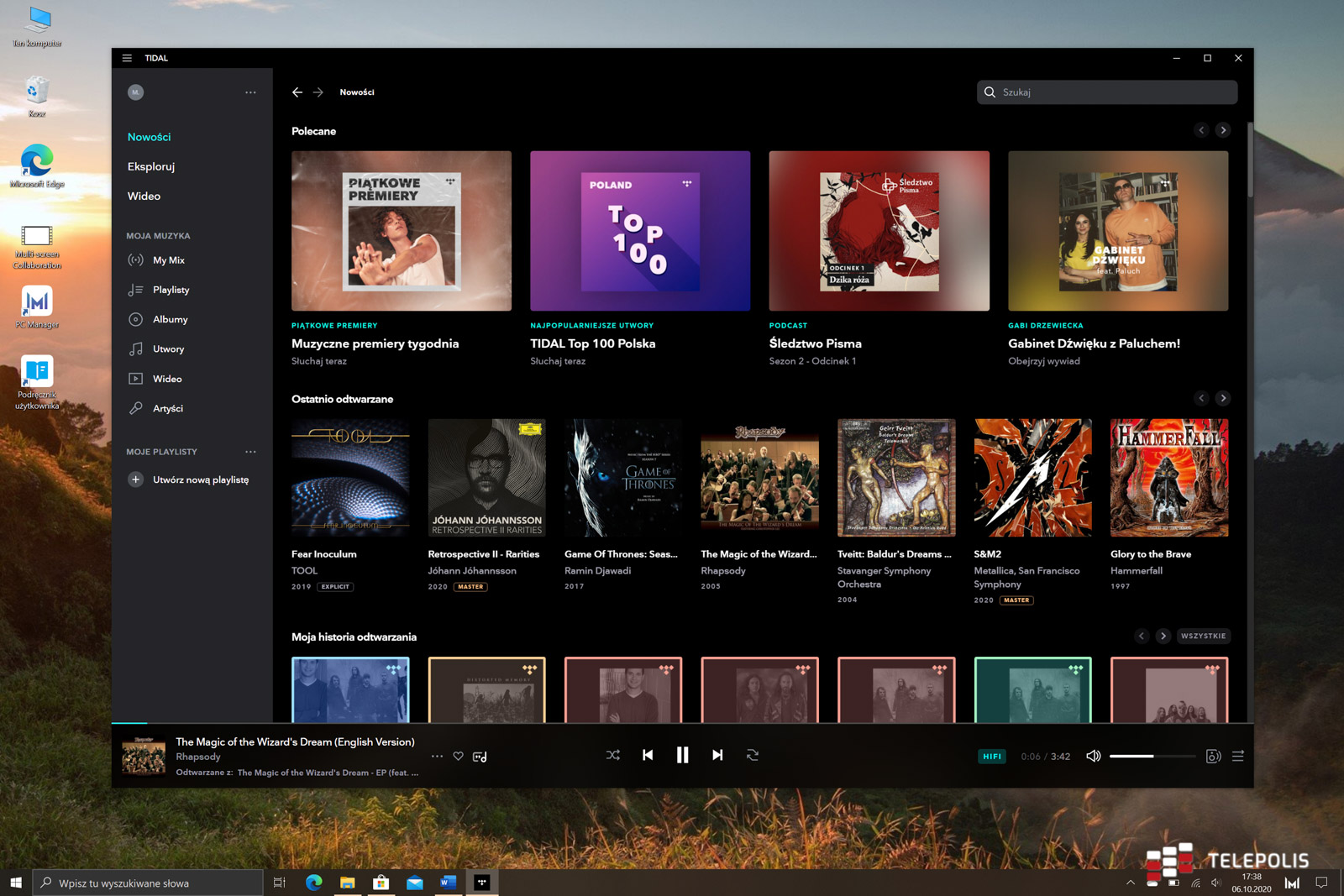This screenshot has height=896, width=1344.
Task: Open the Eksploruj section
Action: pos(151,166)
